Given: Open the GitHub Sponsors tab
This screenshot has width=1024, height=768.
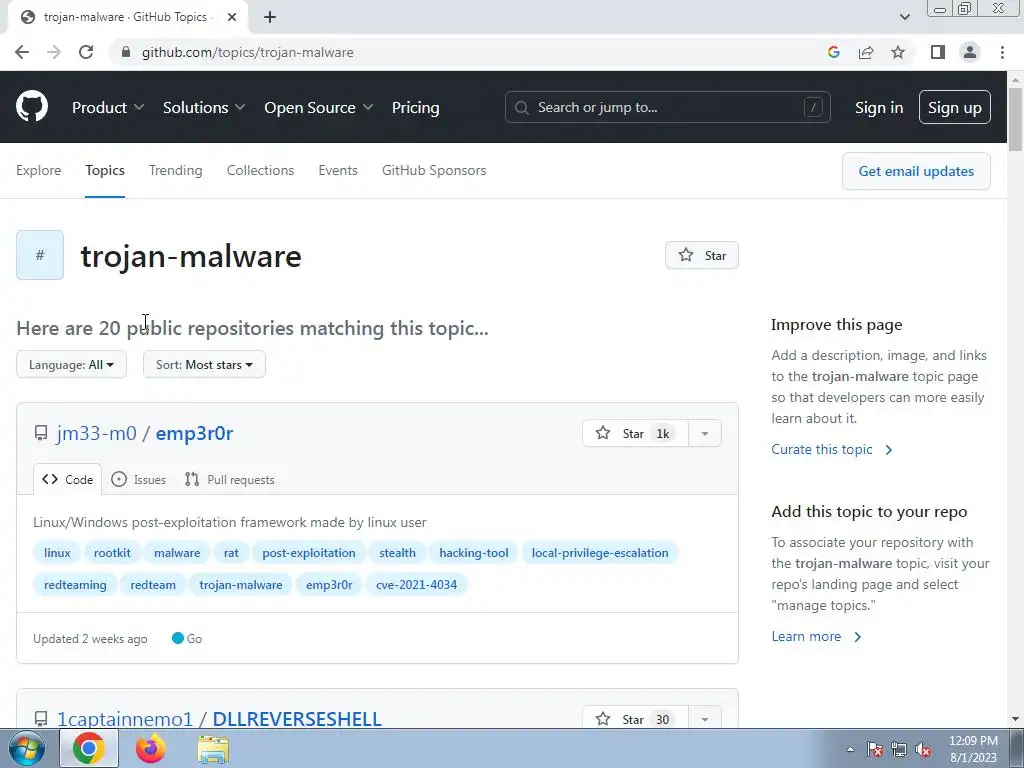Looking at the screenshot, I should click(434, 170).
